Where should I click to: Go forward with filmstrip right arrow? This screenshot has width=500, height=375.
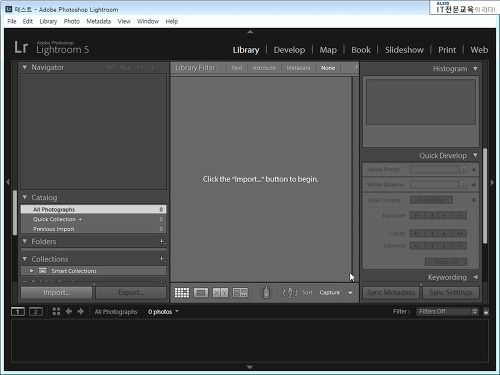(x=80, y=311)
